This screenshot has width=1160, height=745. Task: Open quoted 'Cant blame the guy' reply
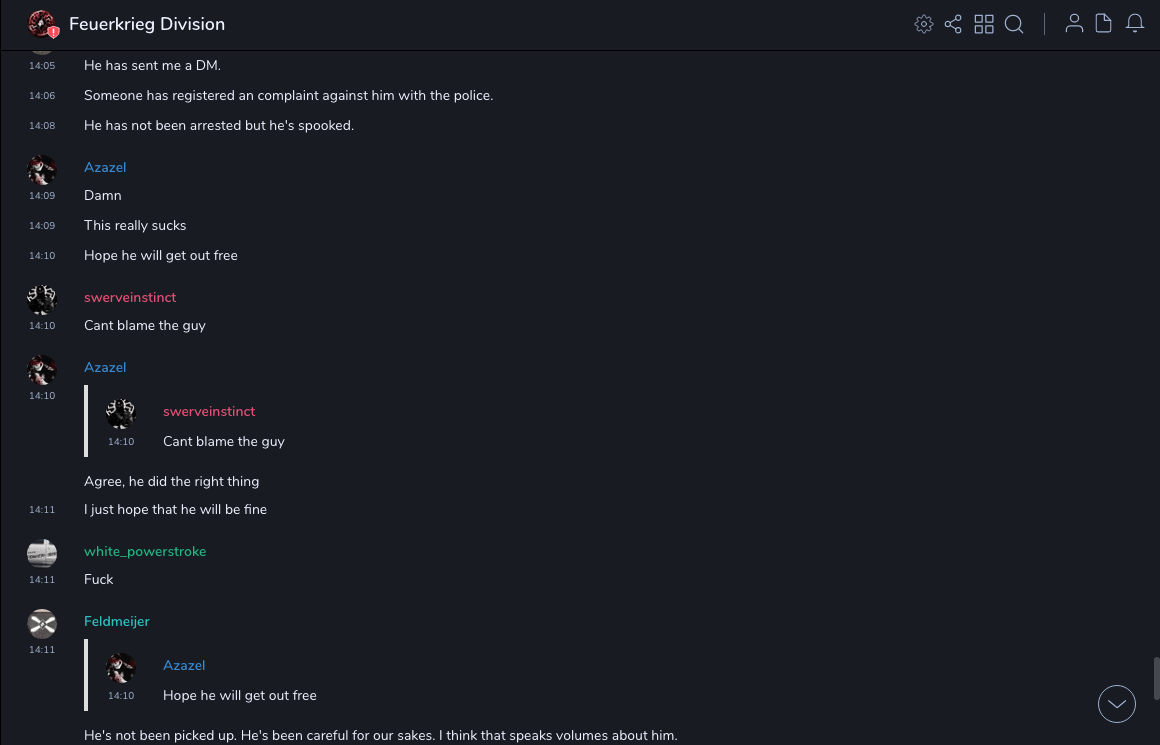[224, 441]
